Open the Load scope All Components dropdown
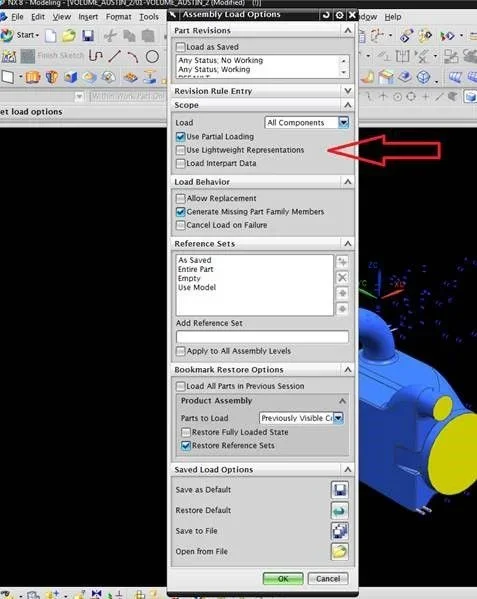The height and width of the screenshot is (599, 477). [344, 123]
